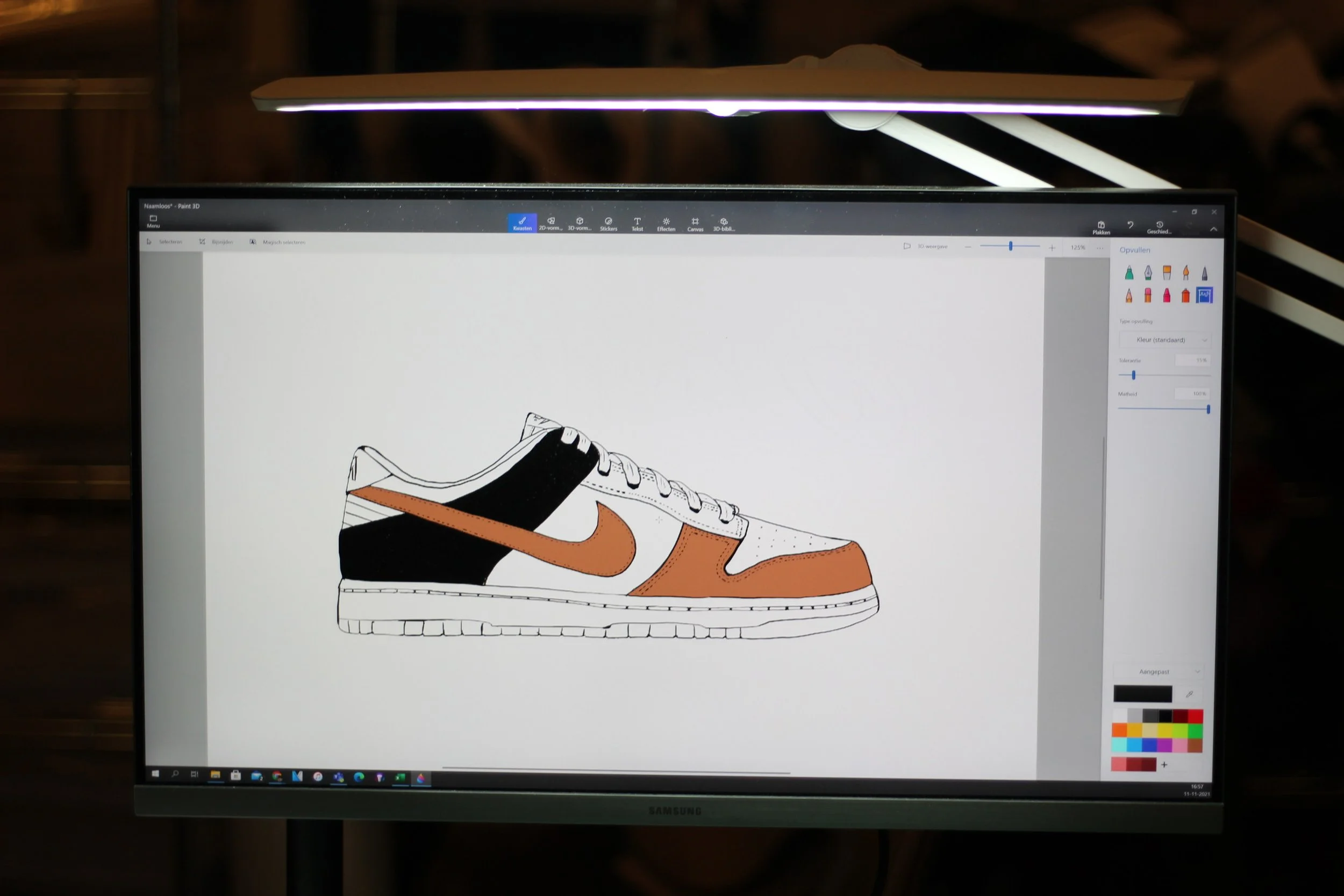
Task: Select the Calligraphy pen tool
Action: [1148, 273]
